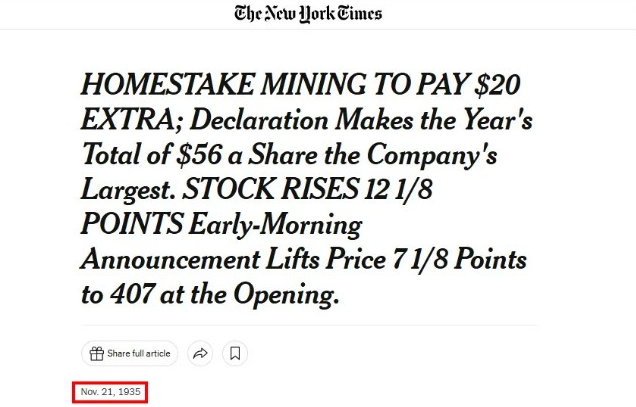Select the Nov. 21, 1935 publication date
The height and width of the screenshot is (407, 636).
pos(110,392)
